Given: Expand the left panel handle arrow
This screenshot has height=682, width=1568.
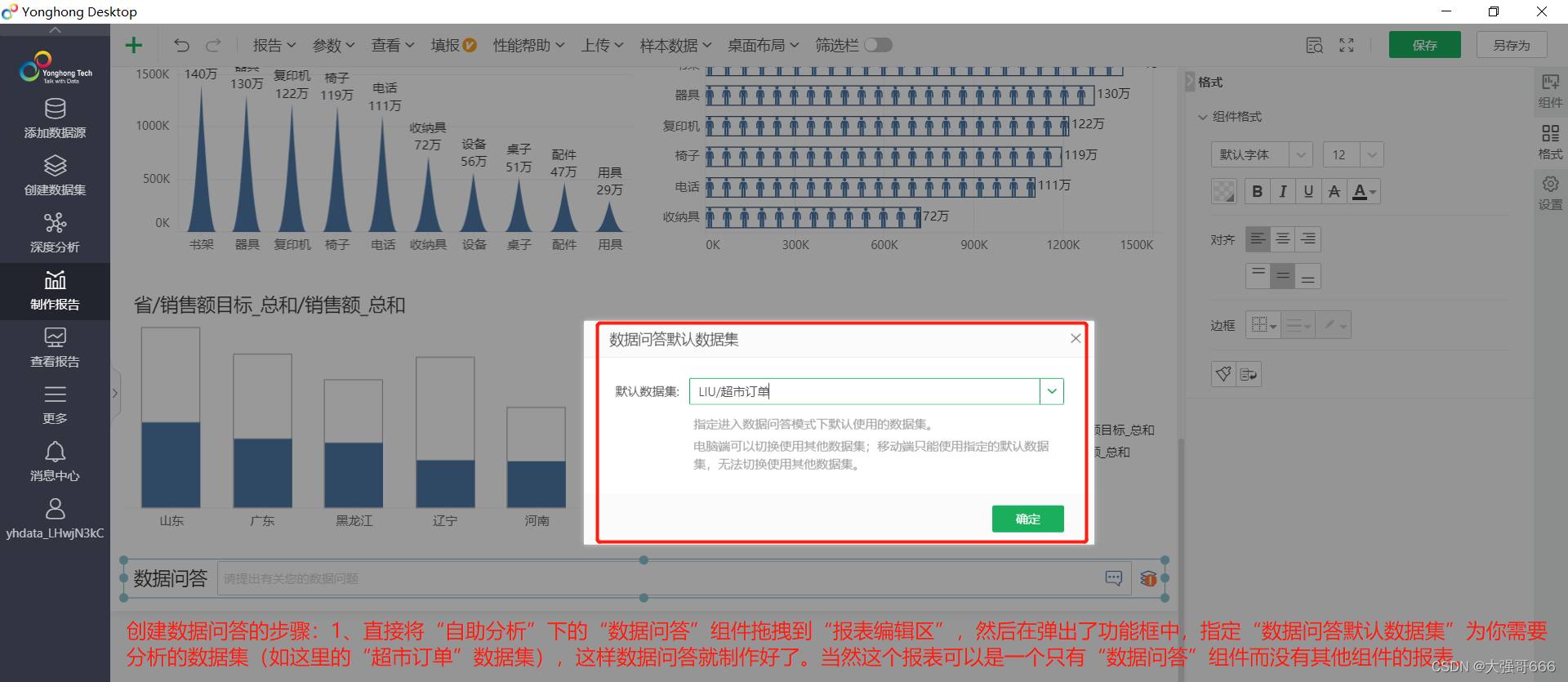Looking at the screenshot, I should point(115,393).
